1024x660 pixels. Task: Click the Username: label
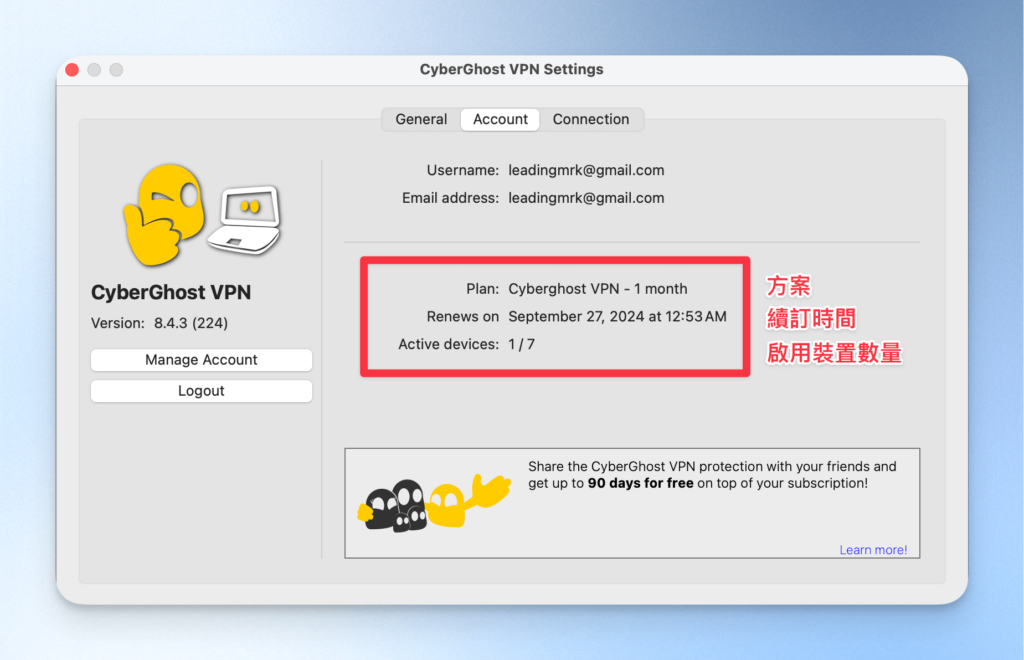tap(462, 170)
